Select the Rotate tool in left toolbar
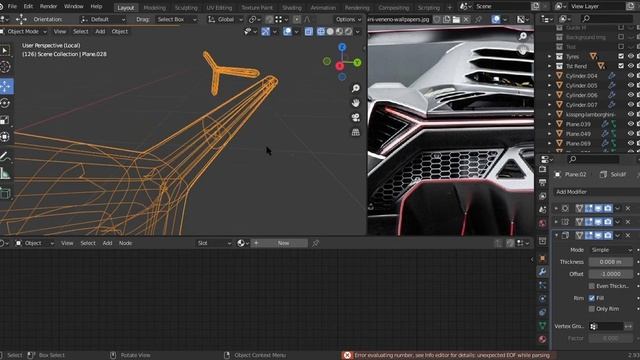 [x=5, y=103]
